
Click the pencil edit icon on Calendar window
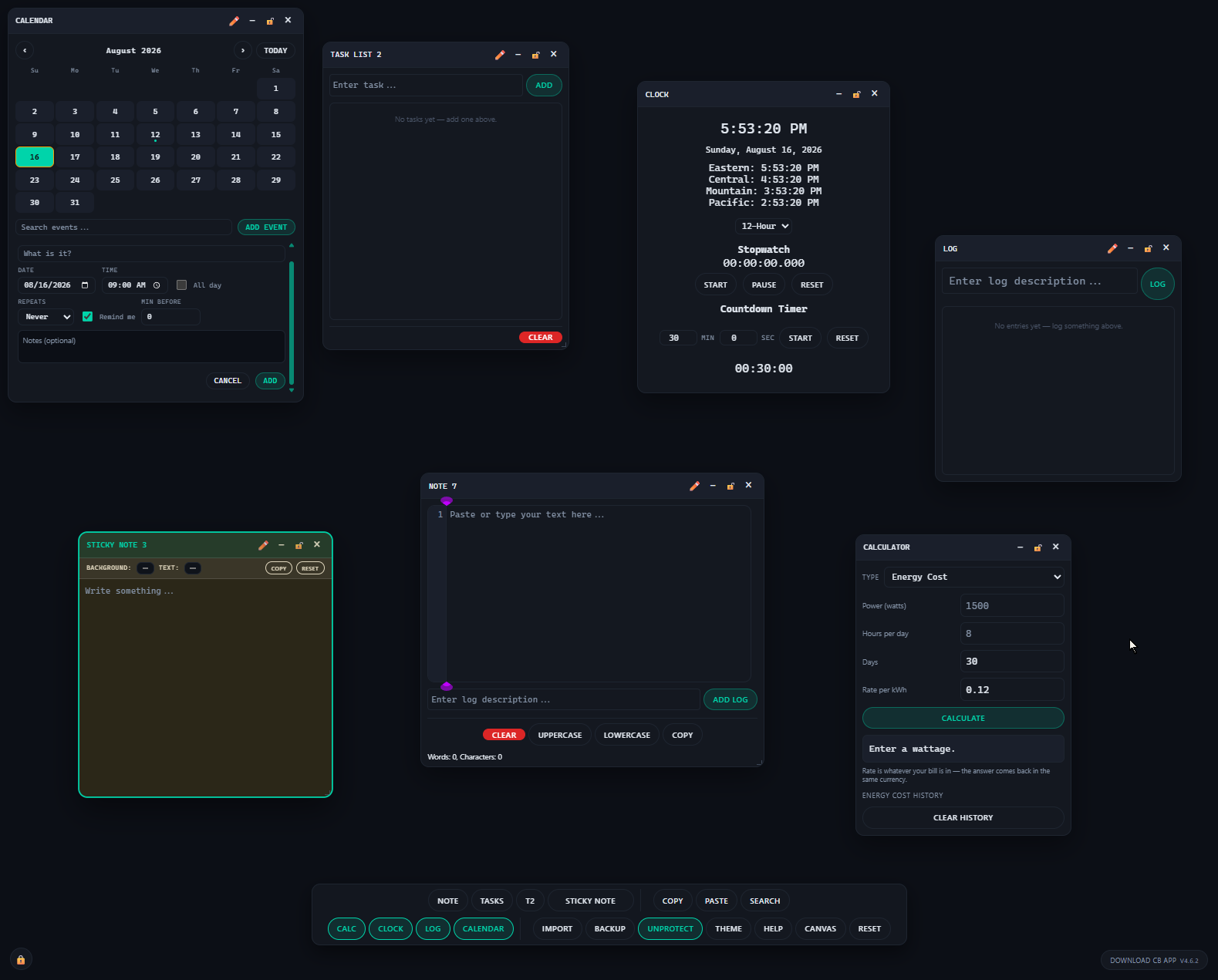click(234, 21)
